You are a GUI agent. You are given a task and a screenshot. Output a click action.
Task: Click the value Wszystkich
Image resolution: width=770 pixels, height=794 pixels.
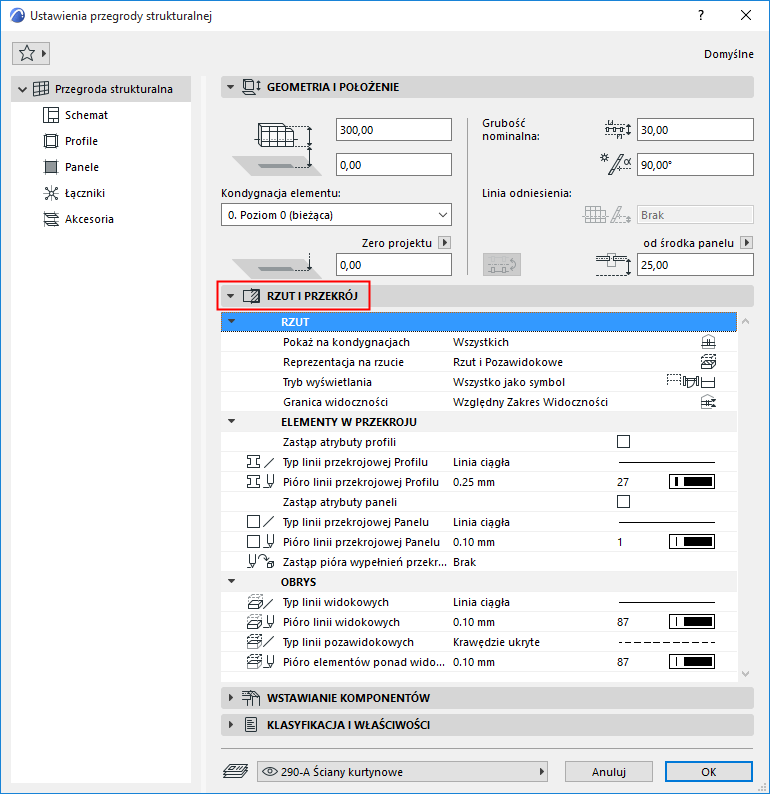coord(480,342)
